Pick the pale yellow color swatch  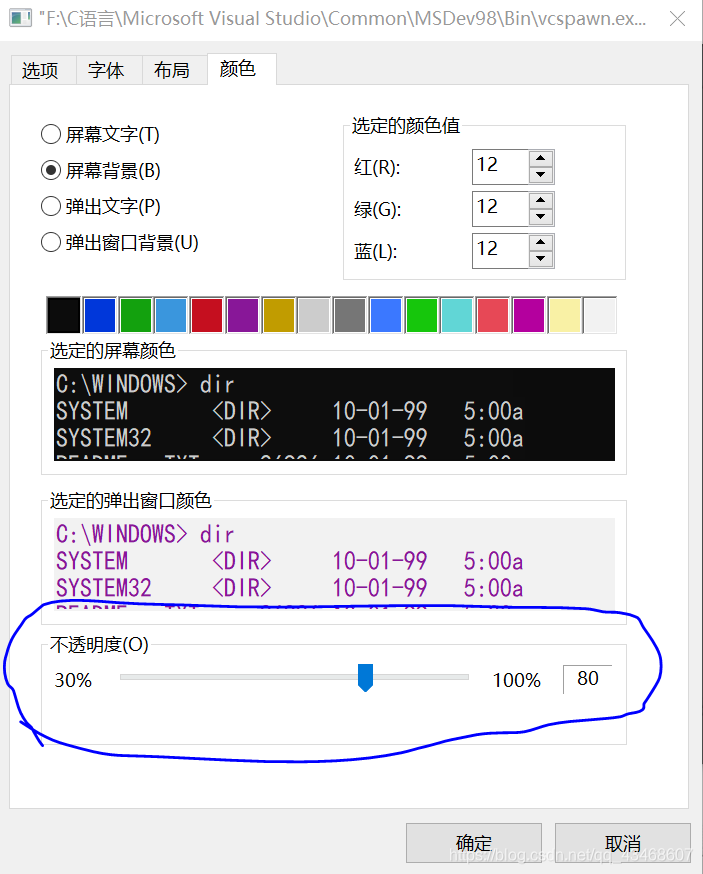pos(564,315)
